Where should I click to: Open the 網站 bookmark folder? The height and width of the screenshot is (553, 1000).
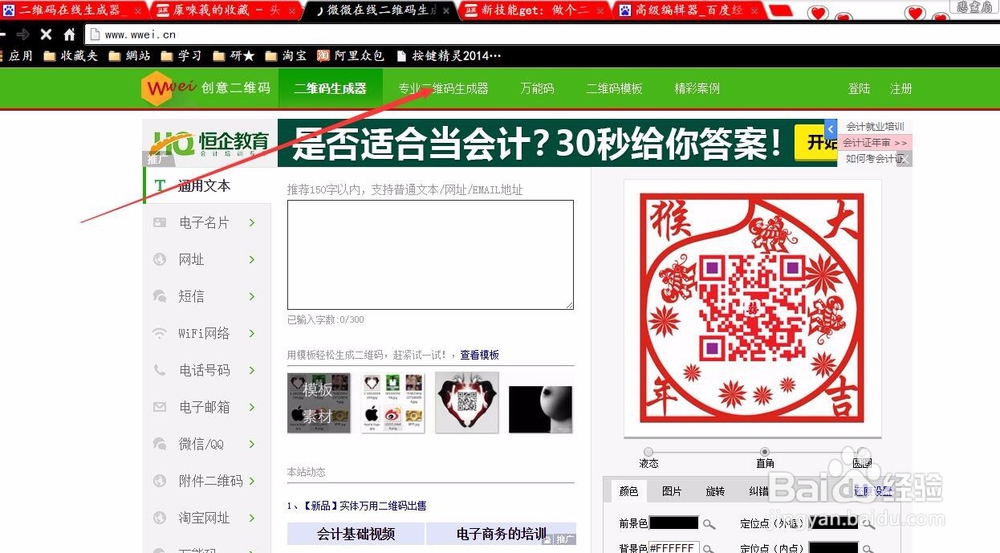[129, 56]
